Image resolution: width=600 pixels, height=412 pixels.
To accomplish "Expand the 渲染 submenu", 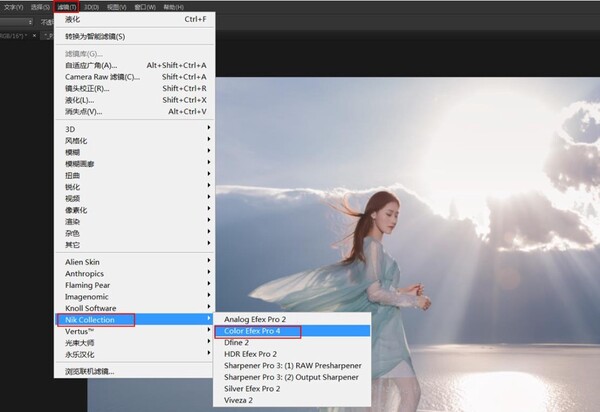I will [135, 221].
